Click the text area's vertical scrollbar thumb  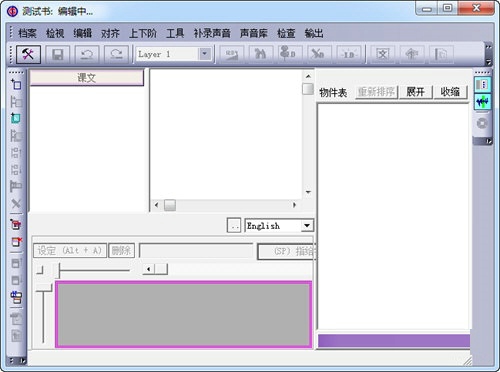pos(308,89)
